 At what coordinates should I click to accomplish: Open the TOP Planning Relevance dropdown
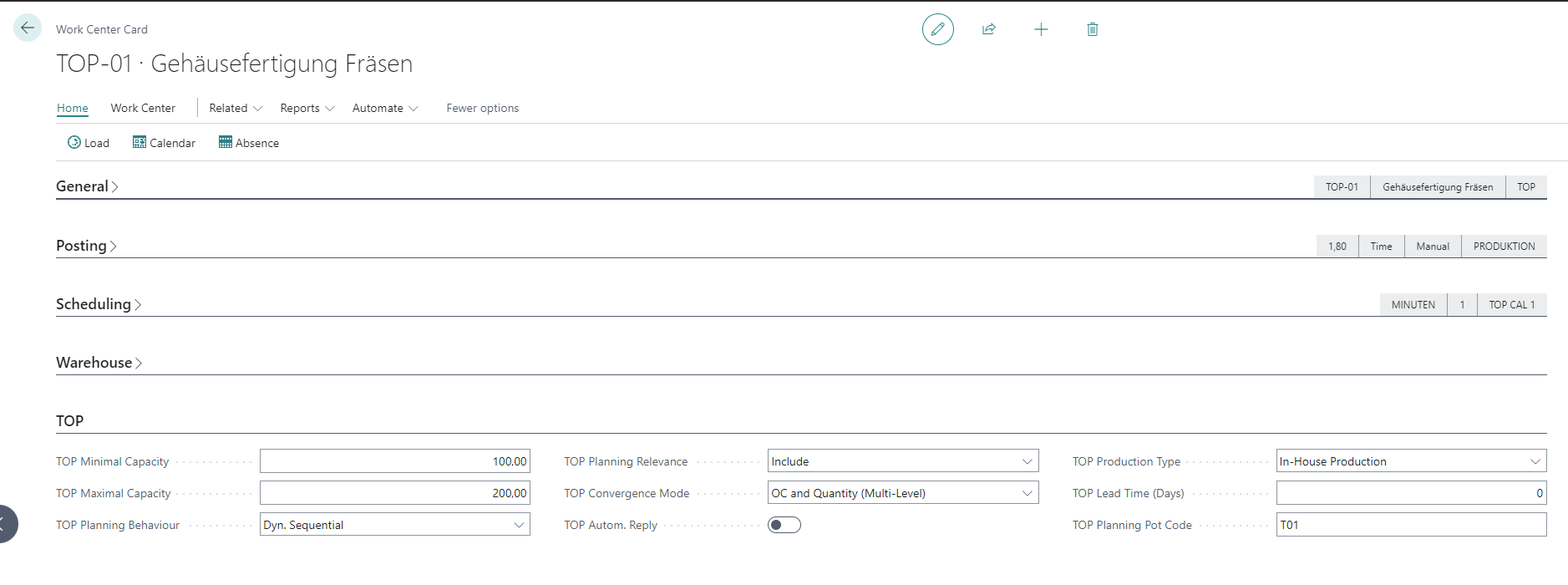pyautogui.click(x=902, y=461)
